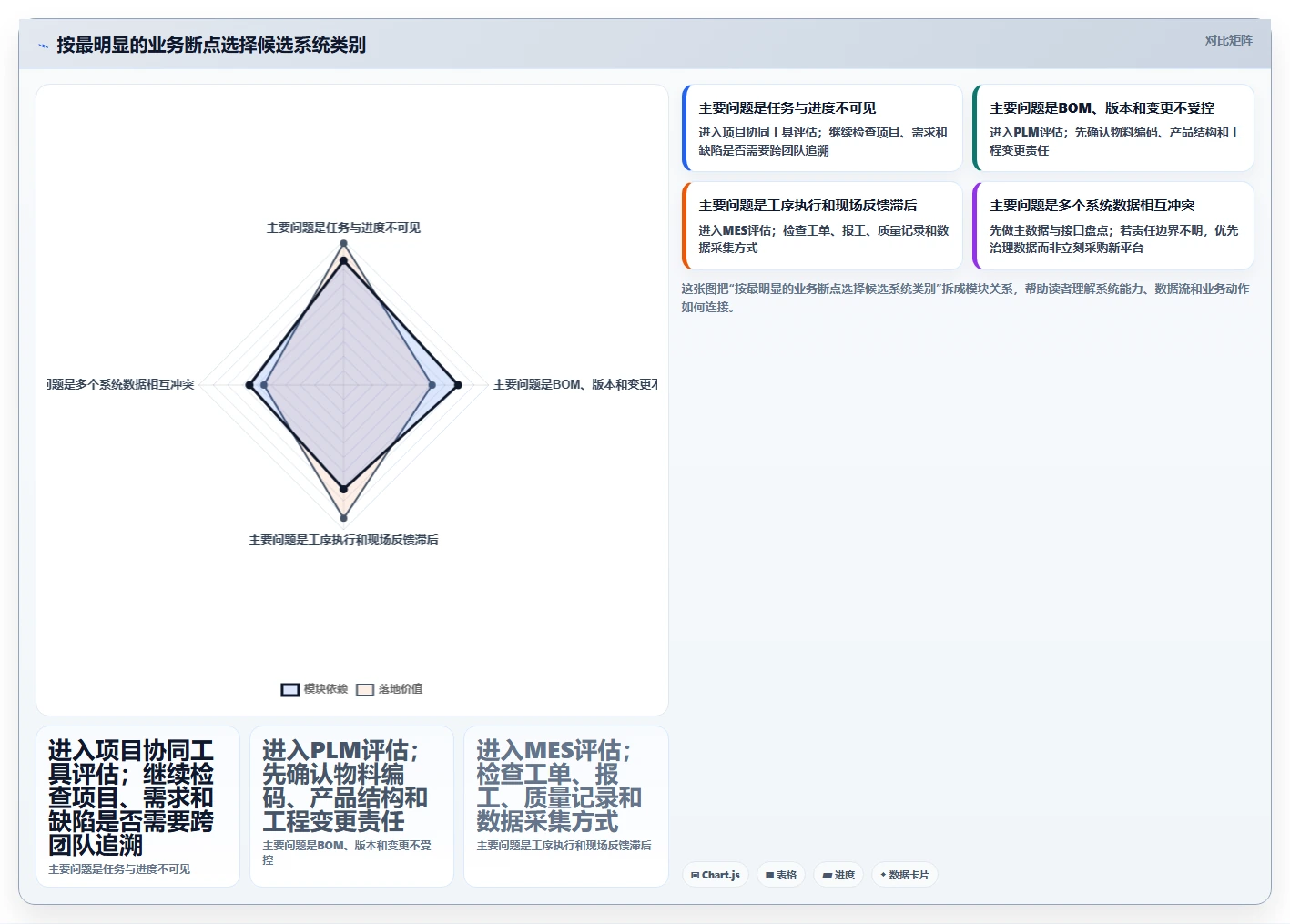Click the top data point of the radar chart

[x=343, y=243]
